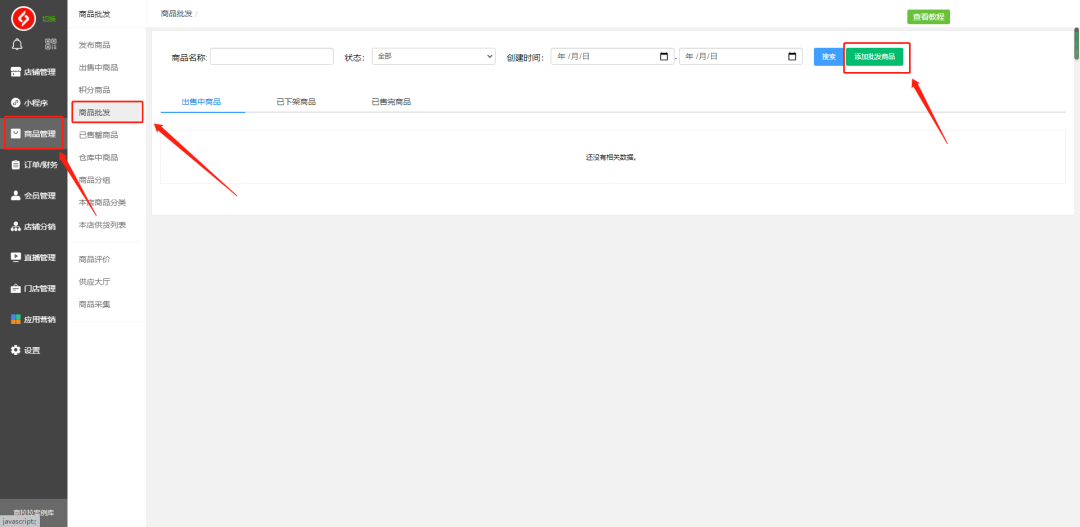Click the 订单/财务 label in sidebar
Image resolution: width=1080 pixels, height=527 pixels.
tap(41, 165)
